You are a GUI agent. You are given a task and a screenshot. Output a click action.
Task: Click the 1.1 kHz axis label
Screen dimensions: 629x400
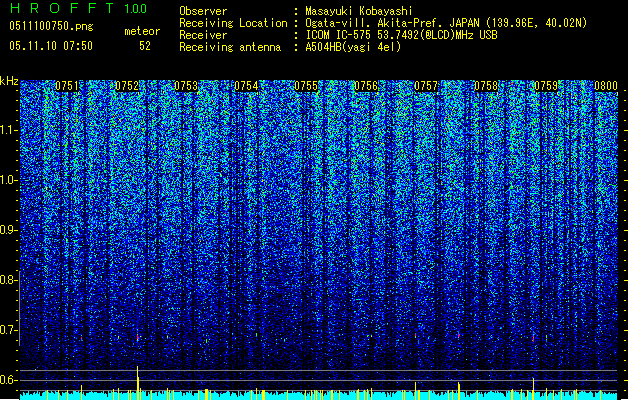pos(9,130)
